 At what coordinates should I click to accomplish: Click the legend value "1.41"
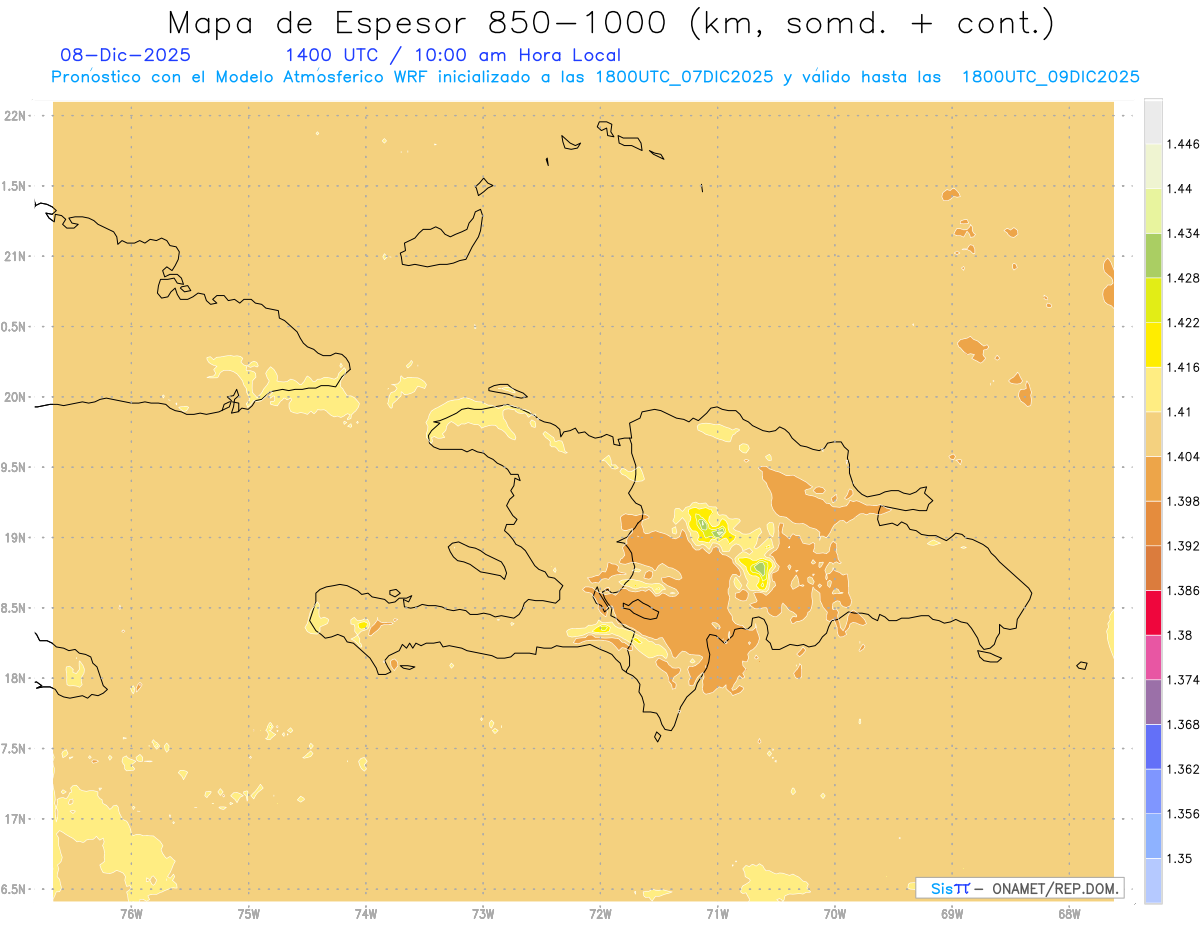point(1178,412)
